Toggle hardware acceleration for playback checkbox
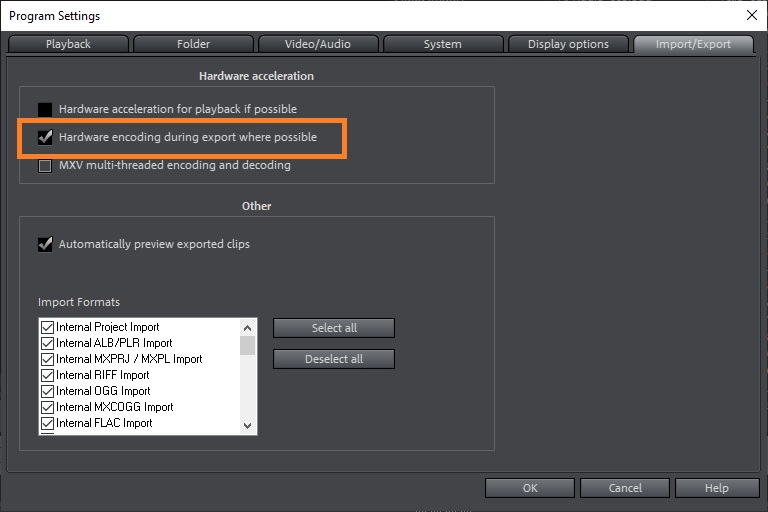The height and width of the screenshot is (512, 768). (45, 109)
